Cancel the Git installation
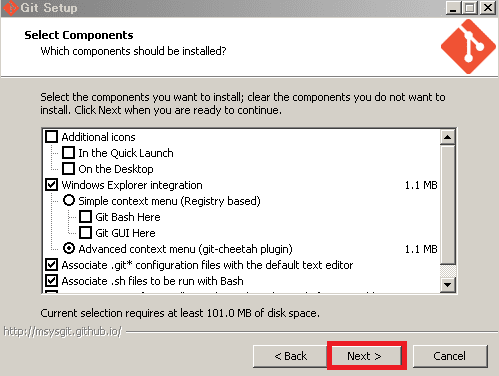499x376 pixels. [450, 356]
